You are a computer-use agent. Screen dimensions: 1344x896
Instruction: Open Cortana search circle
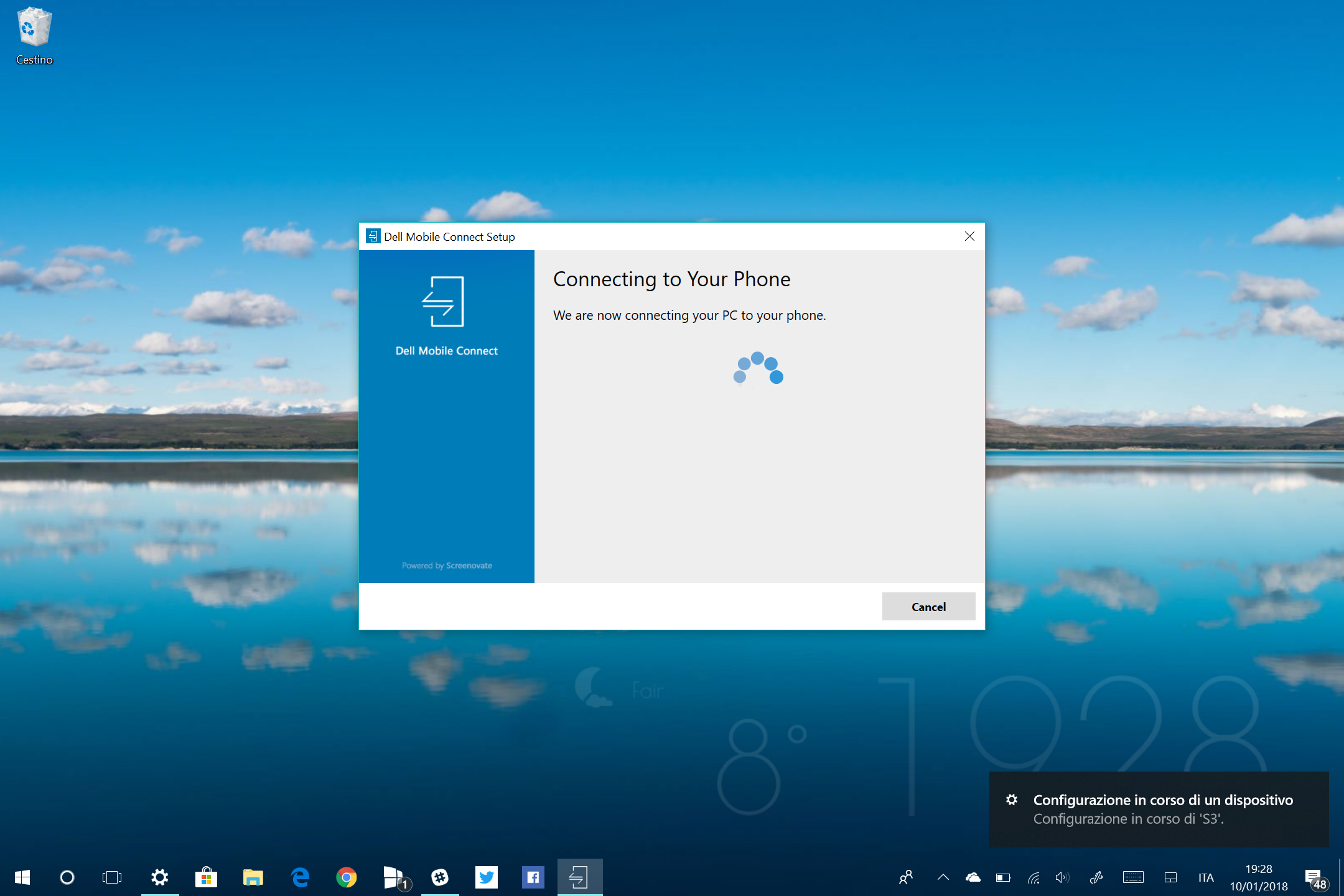click(67, 877)
